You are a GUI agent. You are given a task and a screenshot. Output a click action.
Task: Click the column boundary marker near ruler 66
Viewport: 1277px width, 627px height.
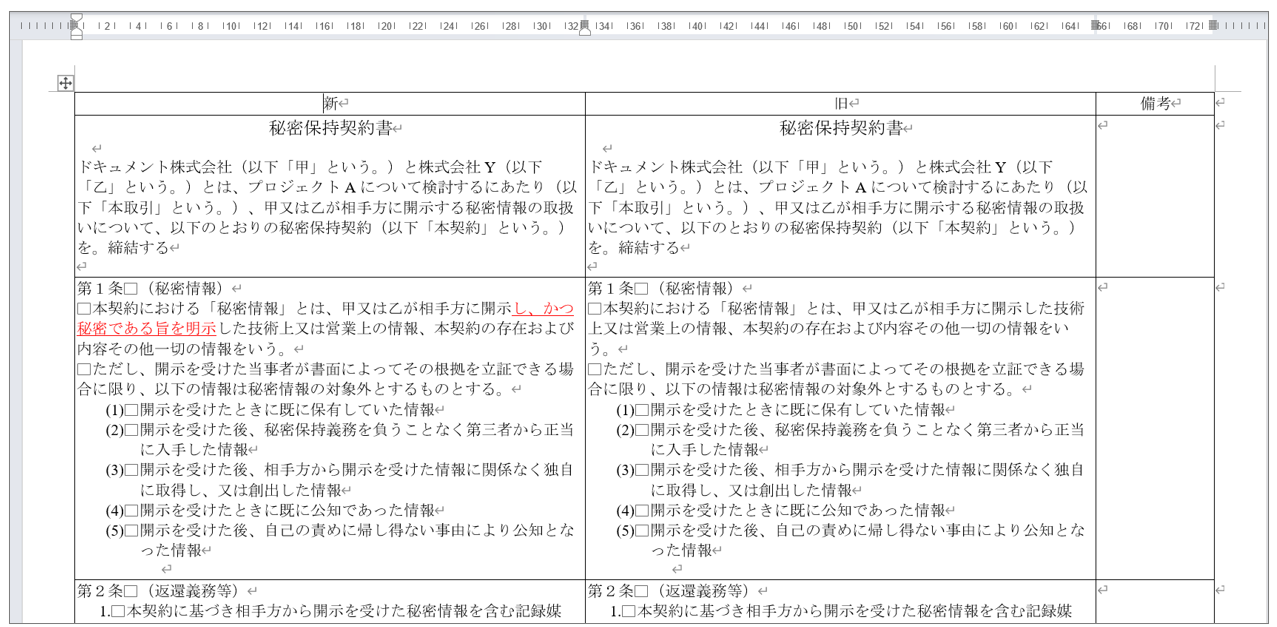click(1095, 24)
